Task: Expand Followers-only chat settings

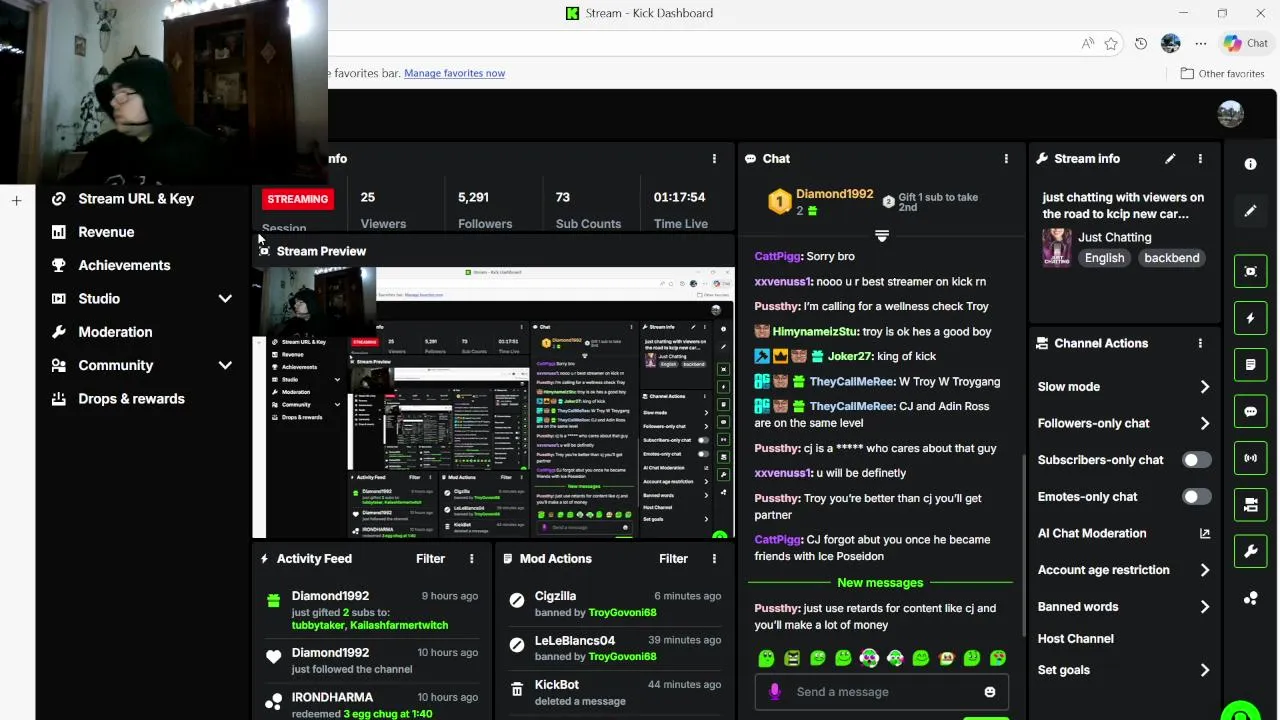Action: click(x=1204, y=423)
